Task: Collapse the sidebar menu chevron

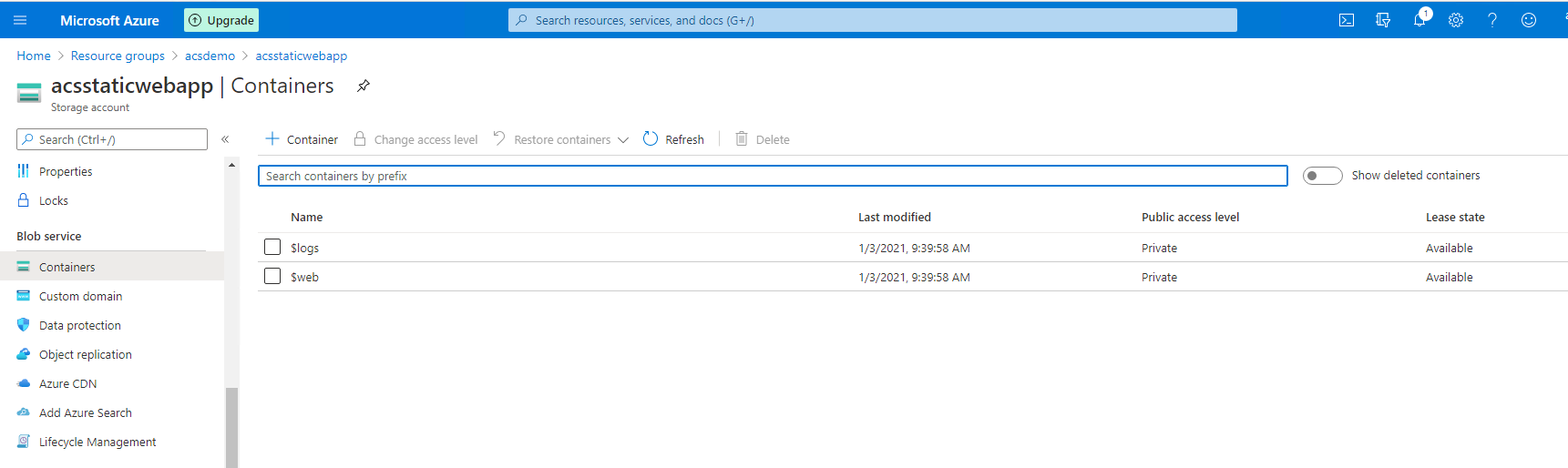Action: [225, 139]
